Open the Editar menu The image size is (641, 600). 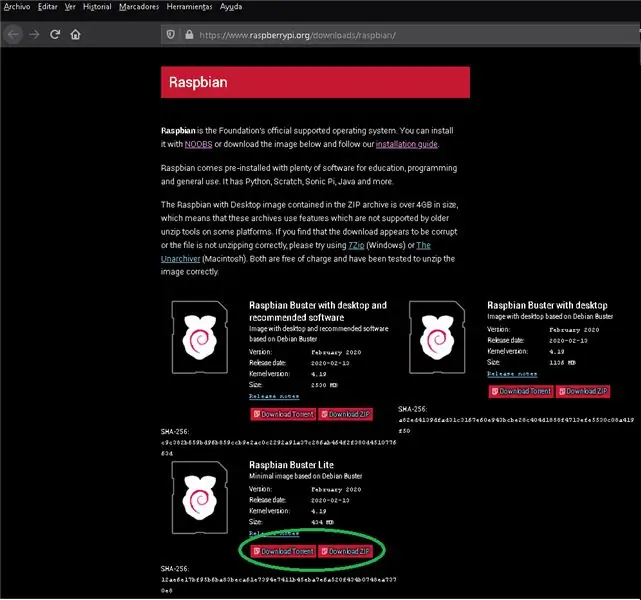point(47,7)
